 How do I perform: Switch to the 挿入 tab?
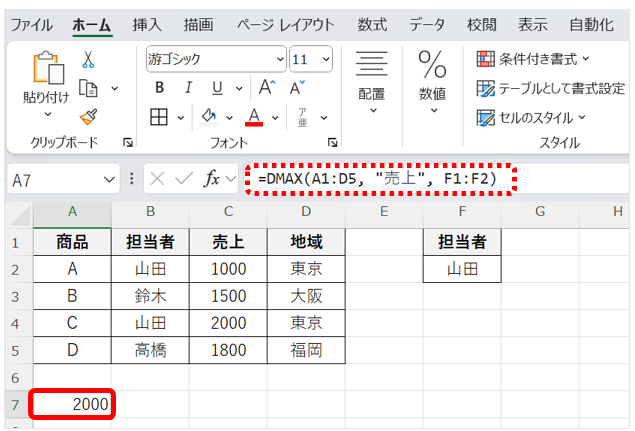[x=147, y=24]
